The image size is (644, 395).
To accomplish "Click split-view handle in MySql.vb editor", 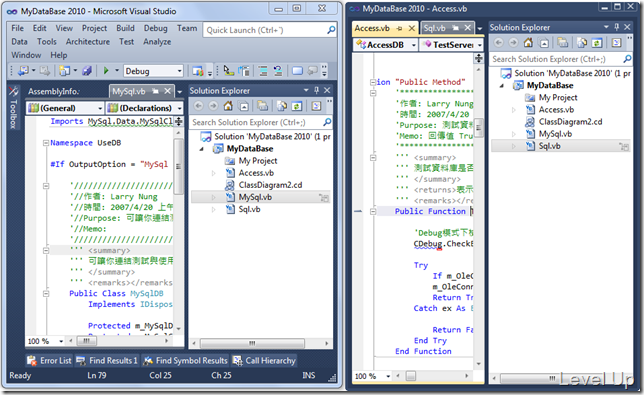I will pos(179,121).
